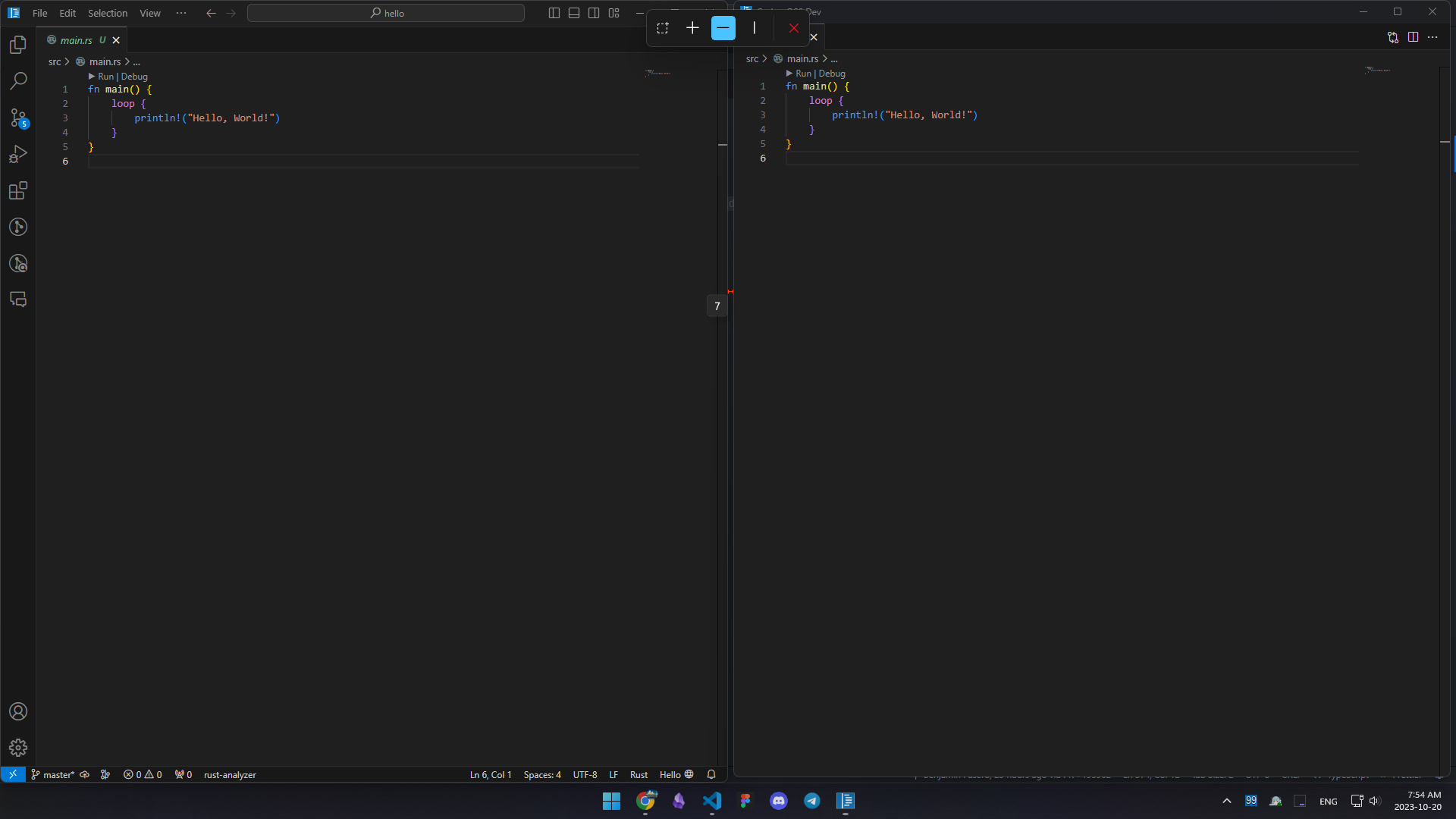Launch Discord from the taskbar
Viewport: 1456px width, 819px height.
779,801
